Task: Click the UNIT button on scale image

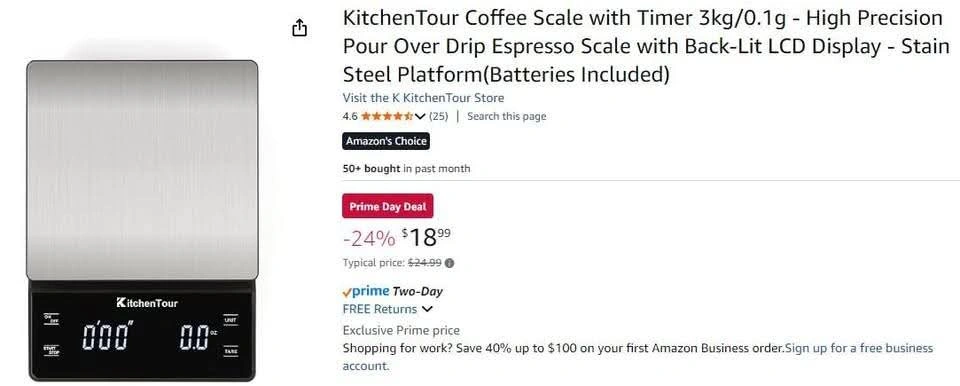Action: pyautogui.click(x=230, y=320)
